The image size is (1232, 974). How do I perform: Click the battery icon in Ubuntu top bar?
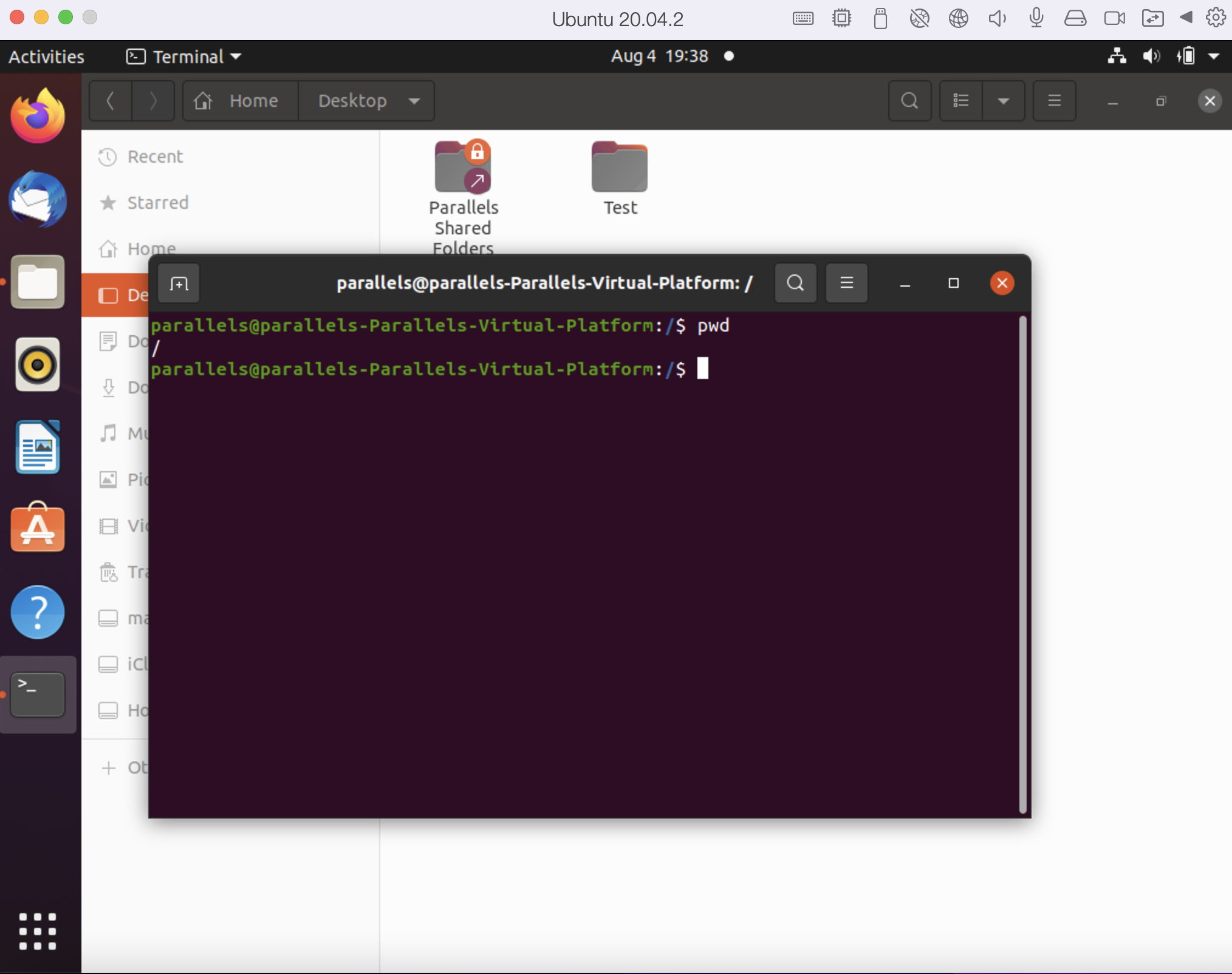pyautogui.click(x=1186, y=56)
